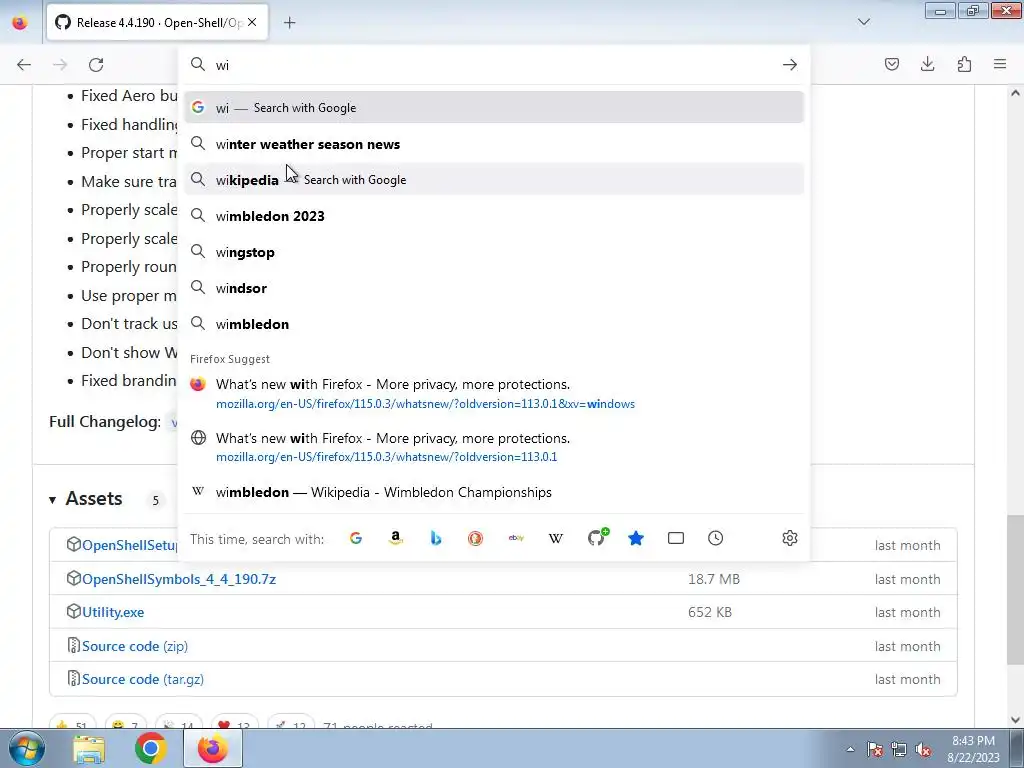This screenshot has width=1024, height=768.
Task: Click the page vertical scrollbar thumb
Action: point(1015,588)
